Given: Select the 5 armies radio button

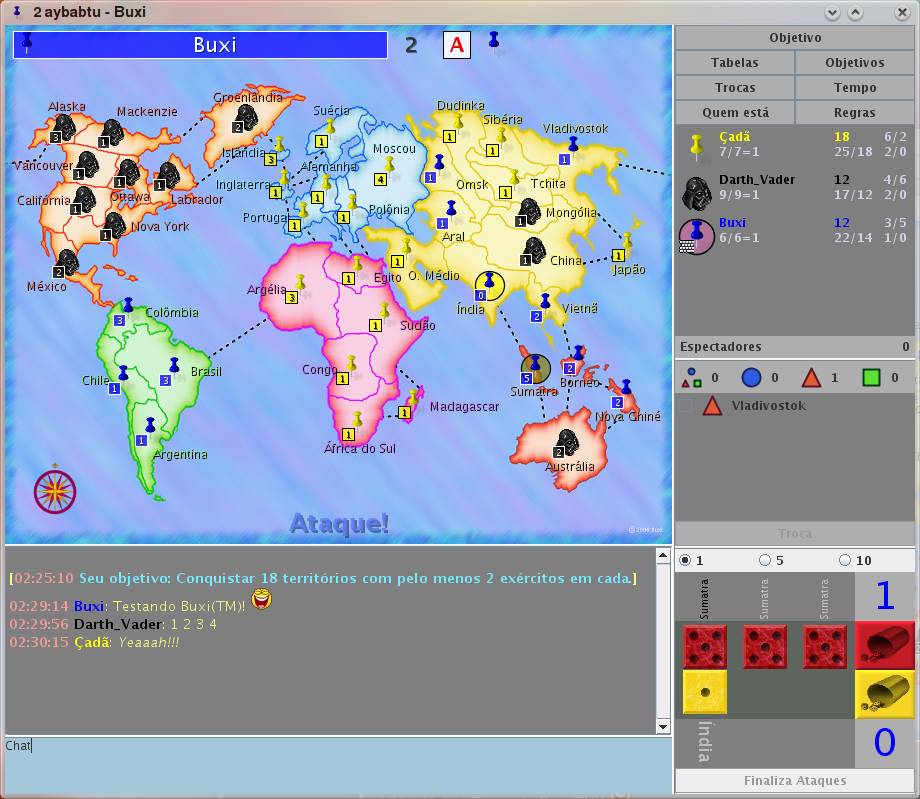Looking at the screenshot, I should point(765,560).
